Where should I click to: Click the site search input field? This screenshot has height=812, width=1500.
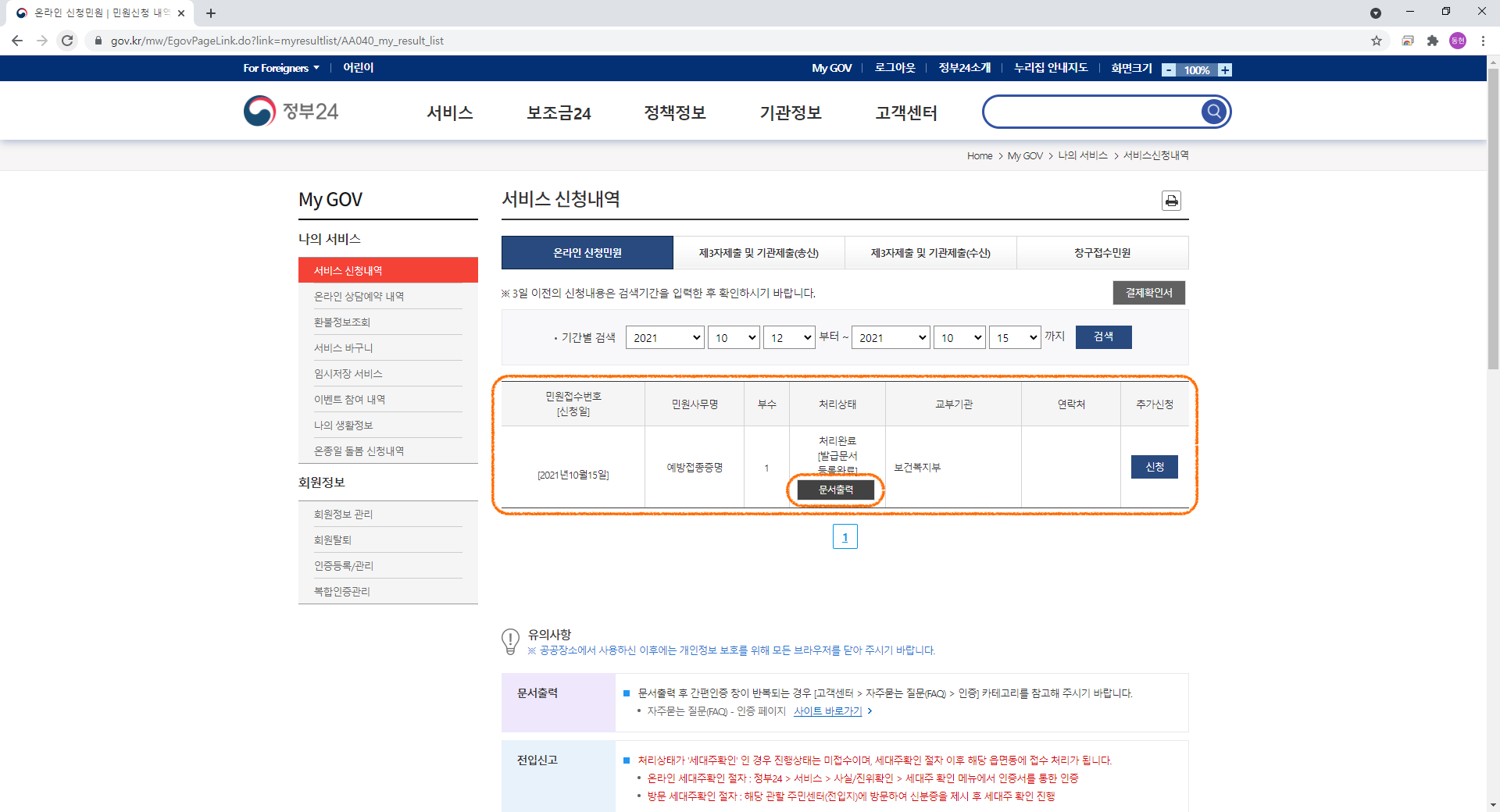click(1094, 112)
